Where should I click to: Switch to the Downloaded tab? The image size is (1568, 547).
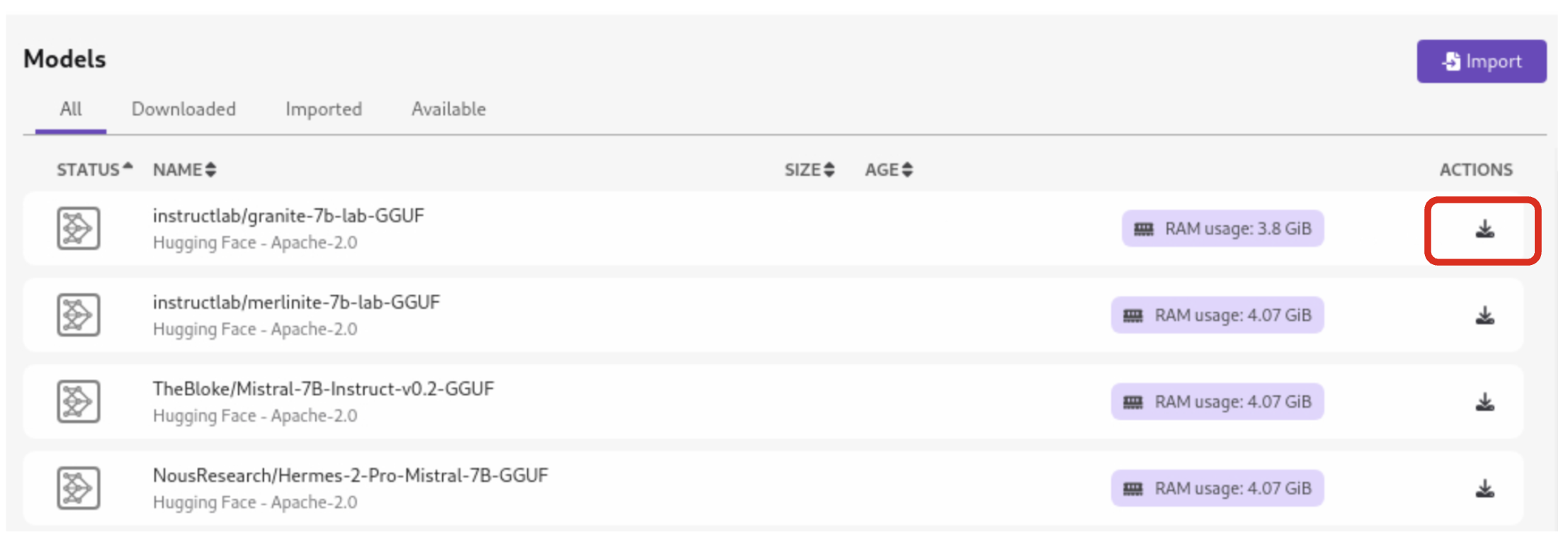pyautogui.click(x=183, y=109)
